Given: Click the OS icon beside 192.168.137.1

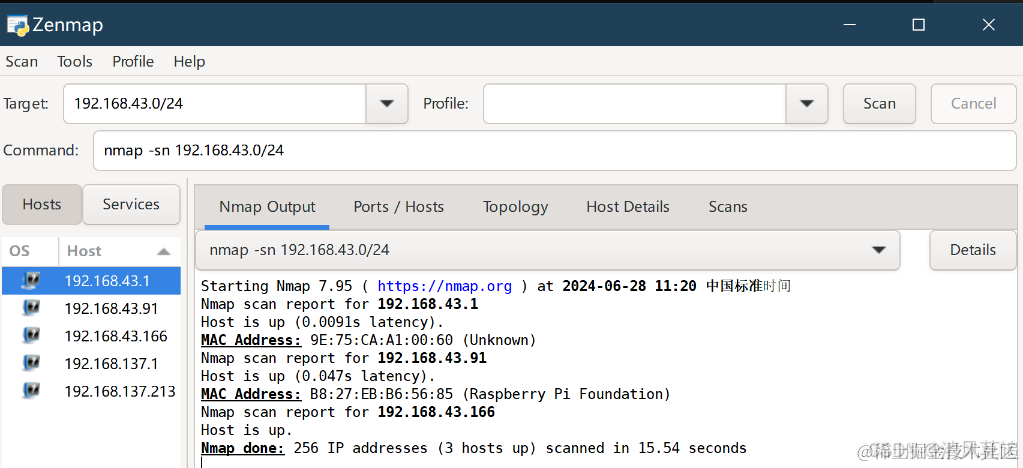Looking at the screenshot, I should click(x=31, y=363).
